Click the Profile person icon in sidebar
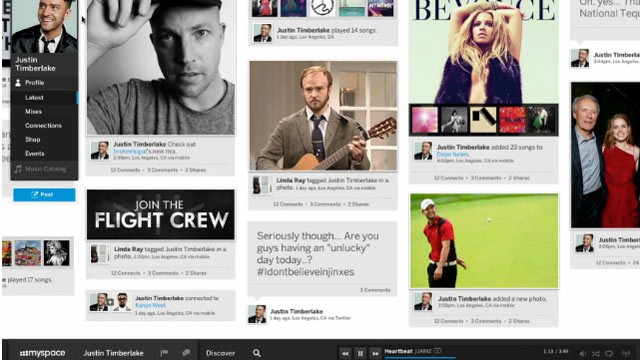Viewport: 640px width, 360px height. 18,83
